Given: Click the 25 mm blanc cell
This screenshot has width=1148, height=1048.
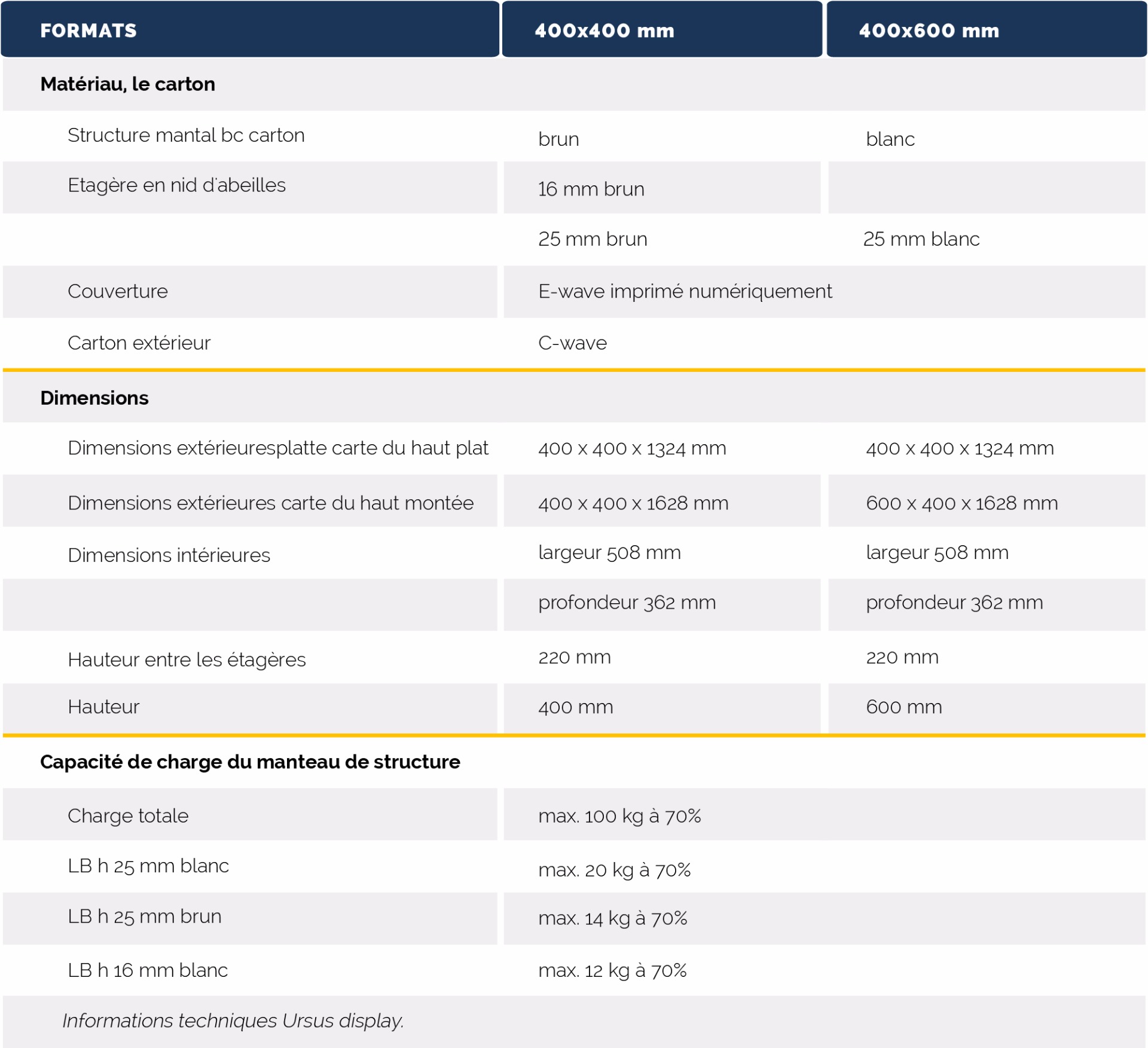Looking at the screenshot, I should coord(921,239).
